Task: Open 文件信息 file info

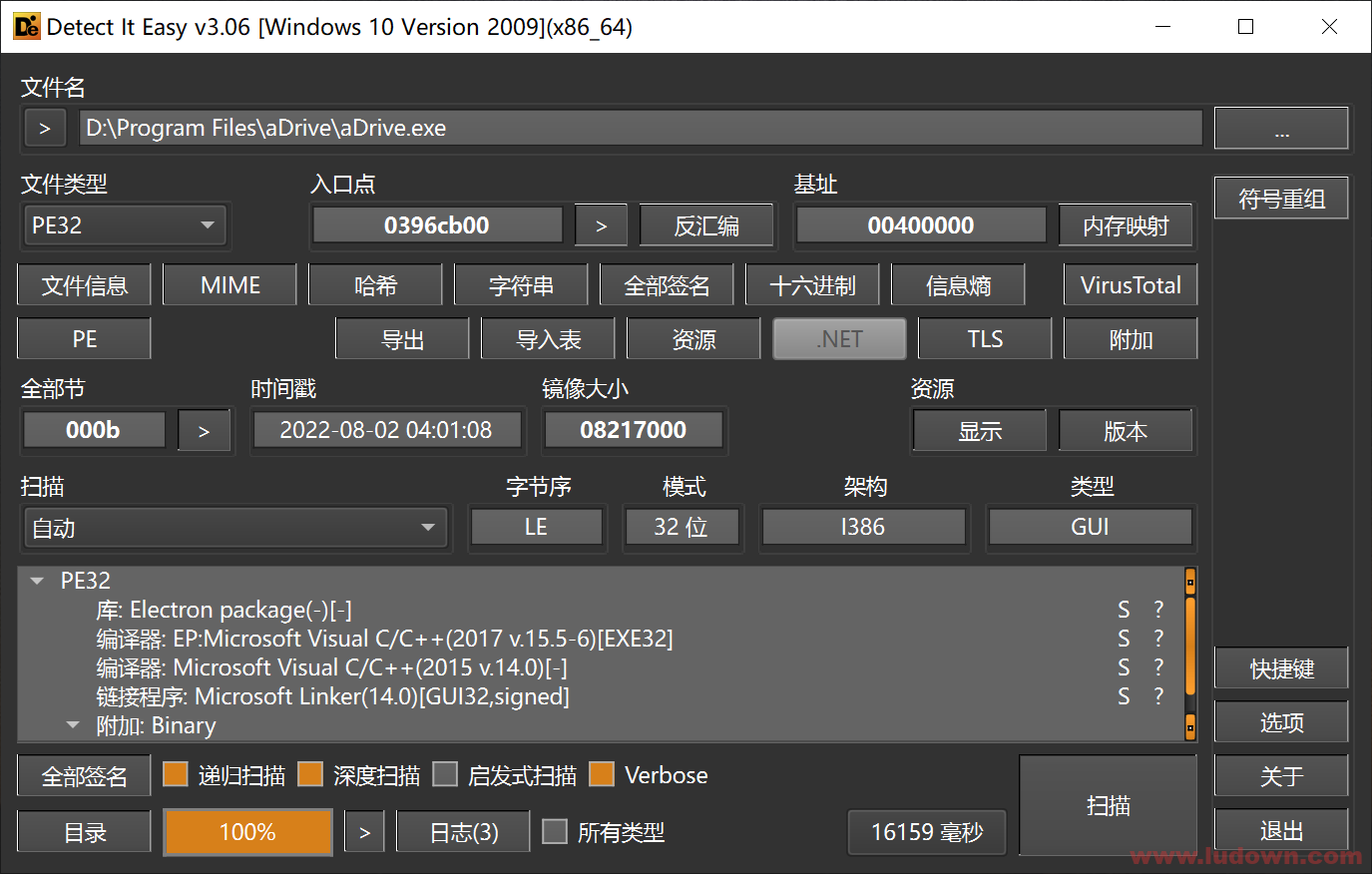Action: point(85,285)
